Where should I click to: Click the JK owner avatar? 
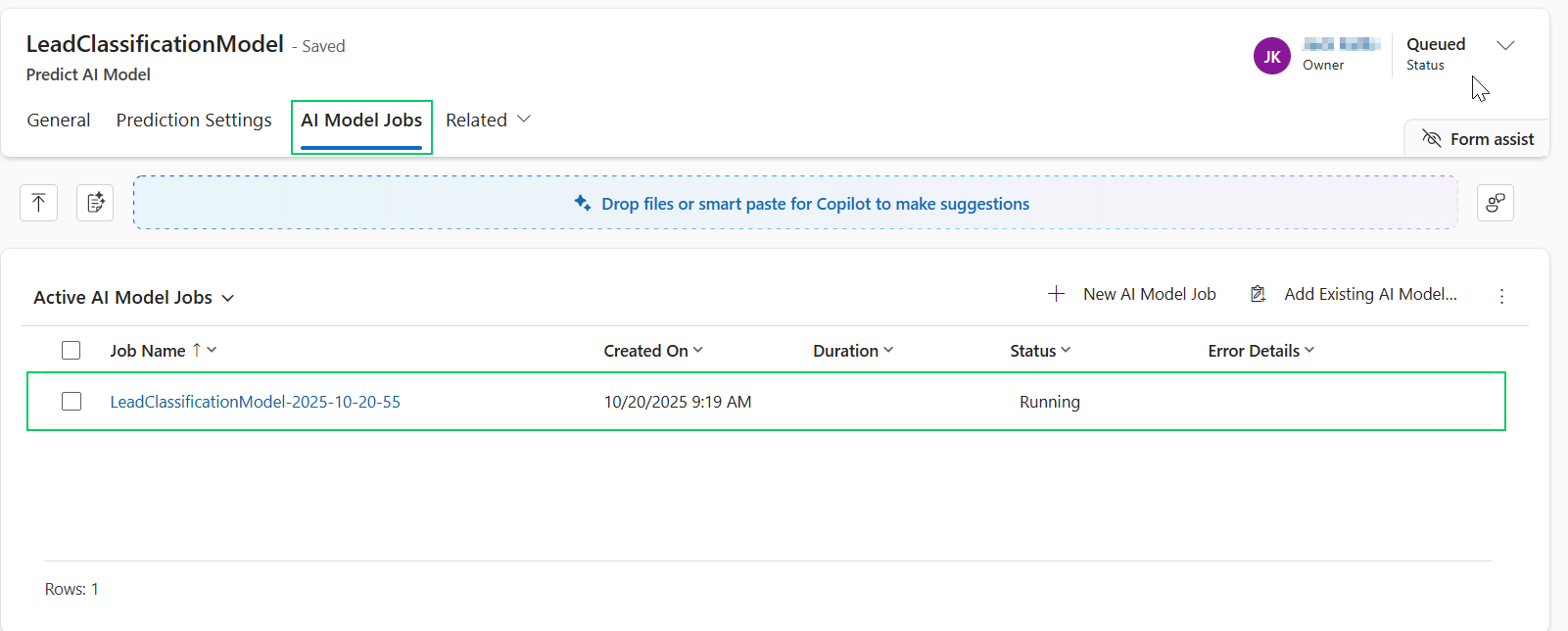1271,56
